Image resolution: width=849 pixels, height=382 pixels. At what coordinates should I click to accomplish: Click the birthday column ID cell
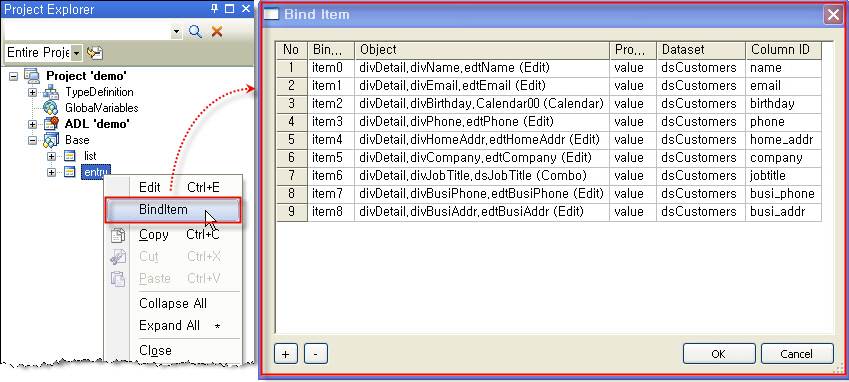pyautogui.click(x=783, y=104)
